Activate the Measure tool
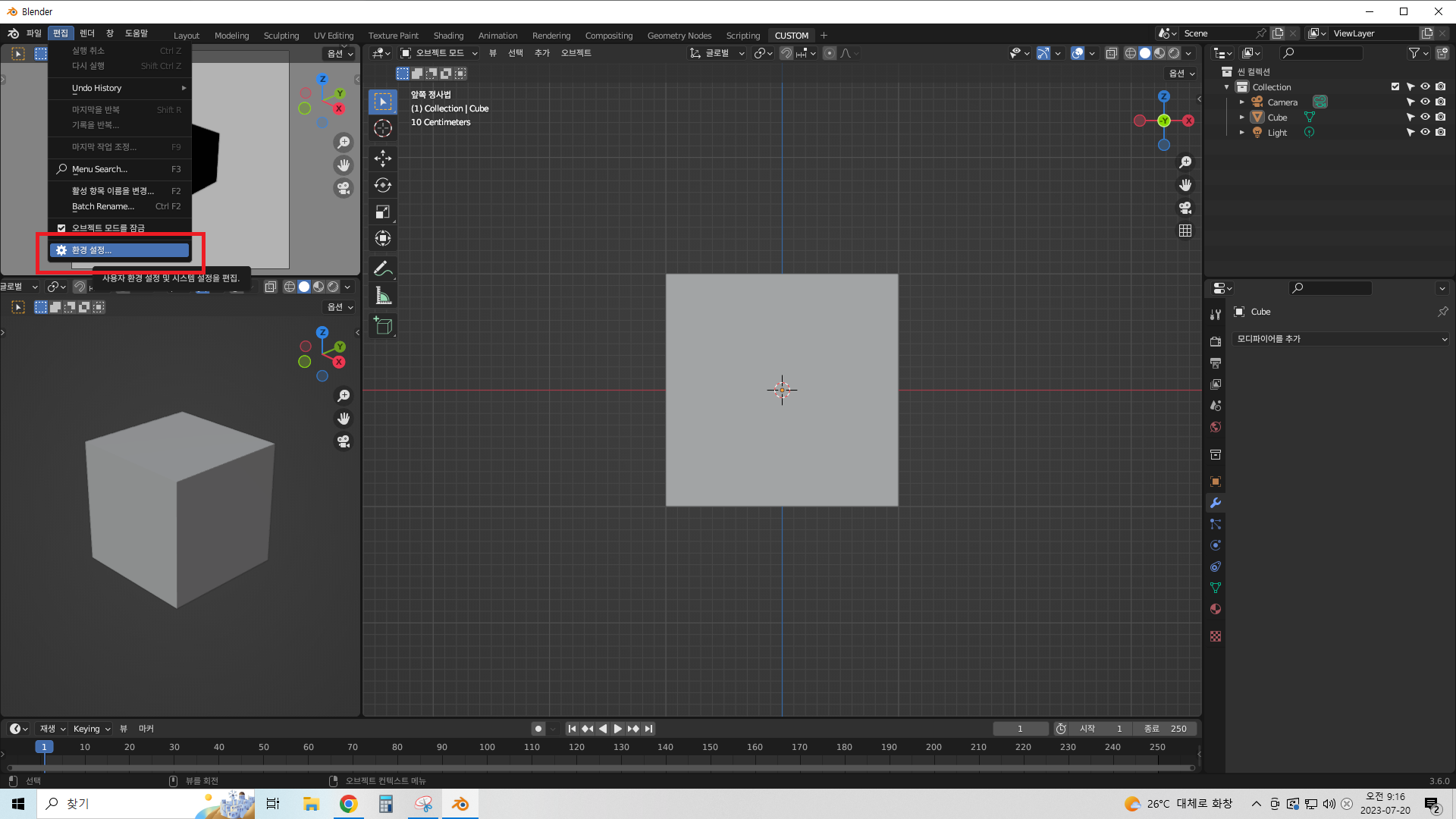This screenshot has height=819, width=1456. (x=383, y=297)
